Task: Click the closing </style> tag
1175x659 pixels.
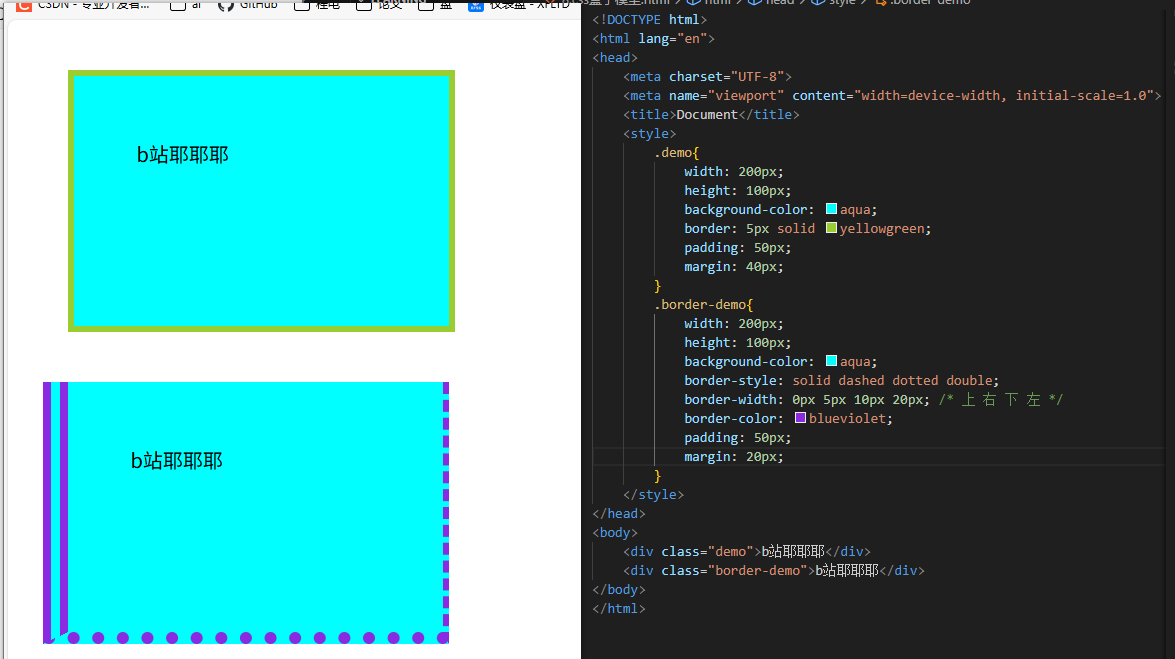Action: tap(653, 495)
